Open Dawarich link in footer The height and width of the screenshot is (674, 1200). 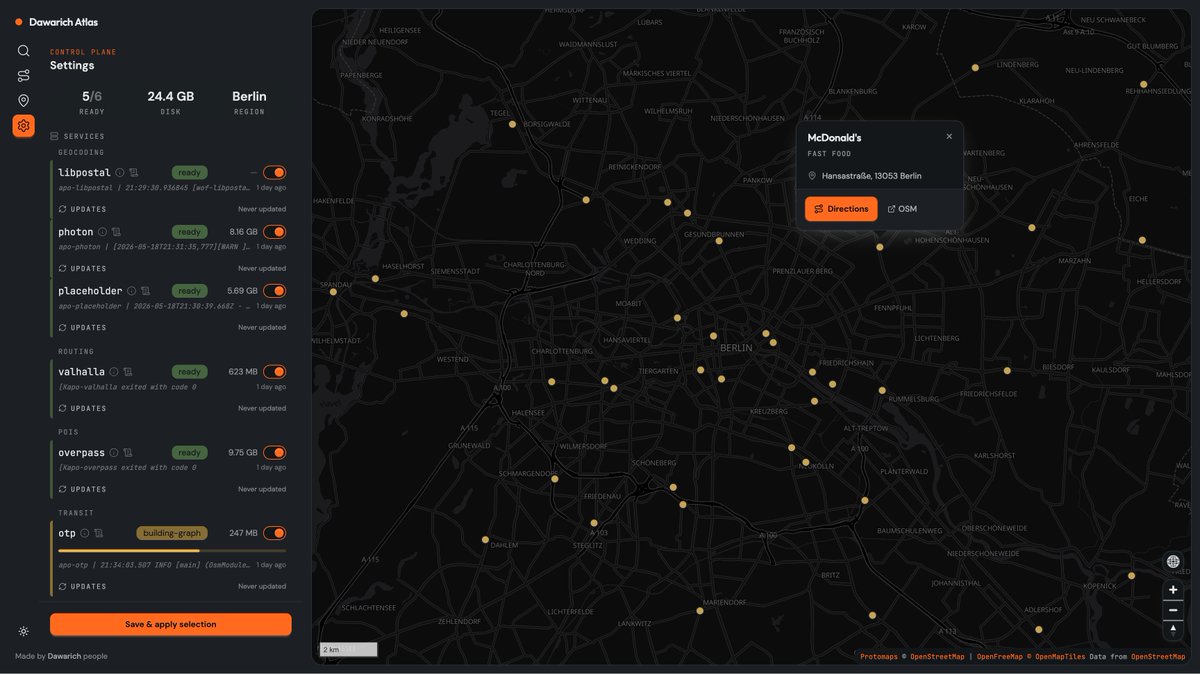pos(64,656)
